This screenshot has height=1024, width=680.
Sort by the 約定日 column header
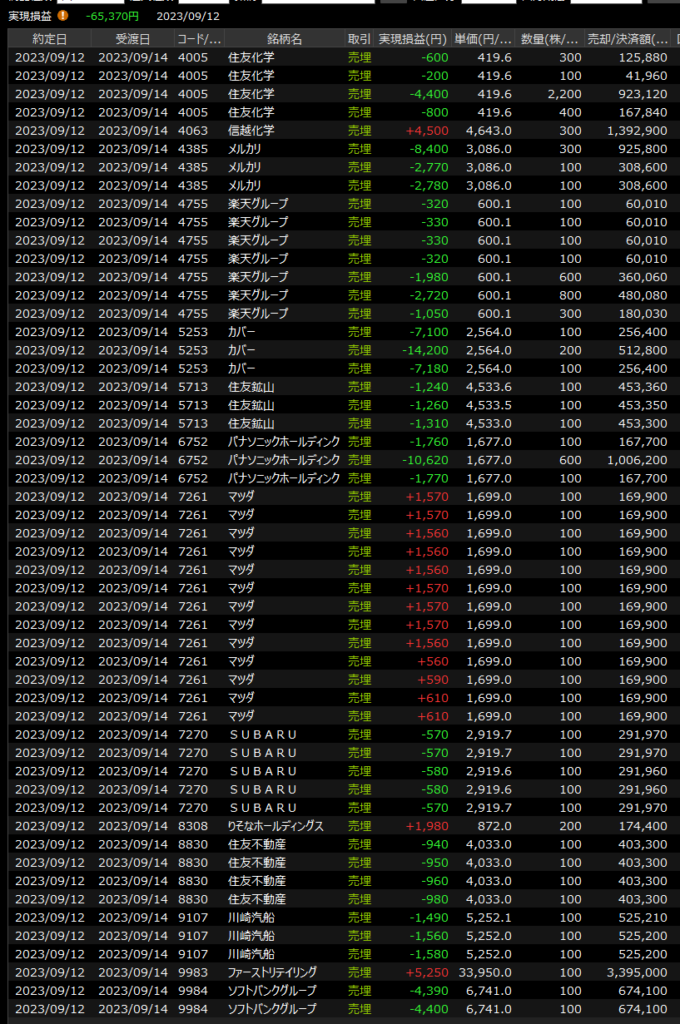point(49,38)
